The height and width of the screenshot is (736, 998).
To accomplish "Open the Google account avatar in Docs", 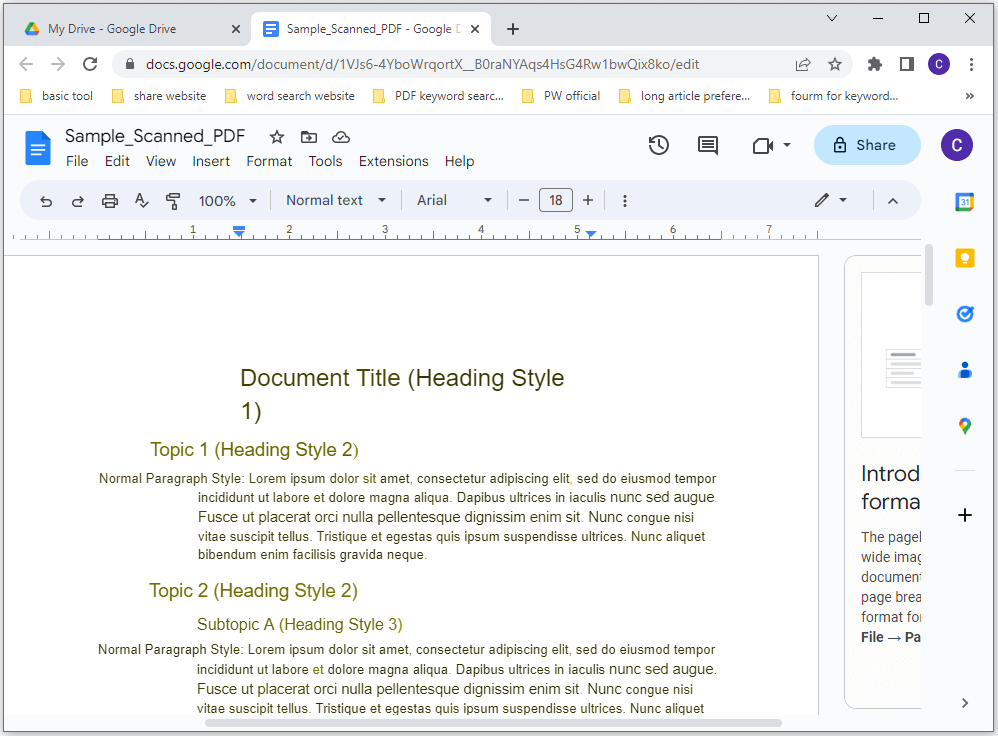I will coord(956,145).
